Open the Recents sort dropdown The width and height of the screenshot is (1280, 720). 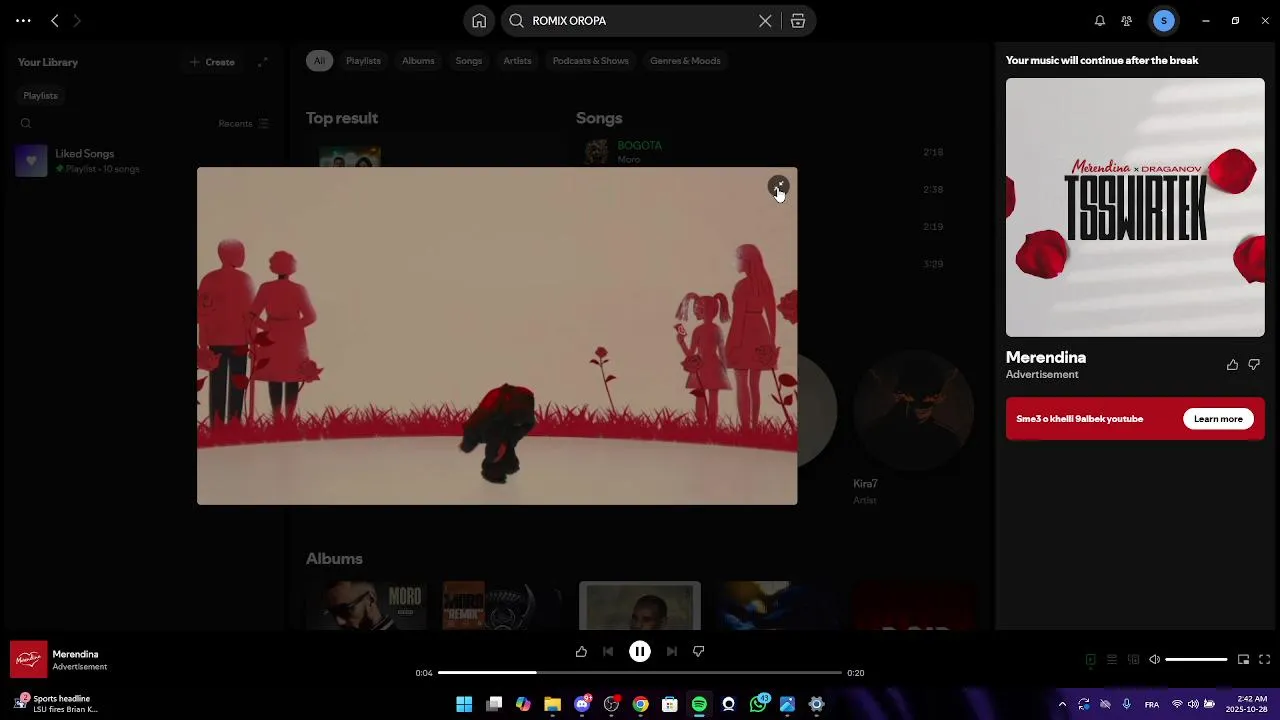pyautogui.click(x=243, y=124)
